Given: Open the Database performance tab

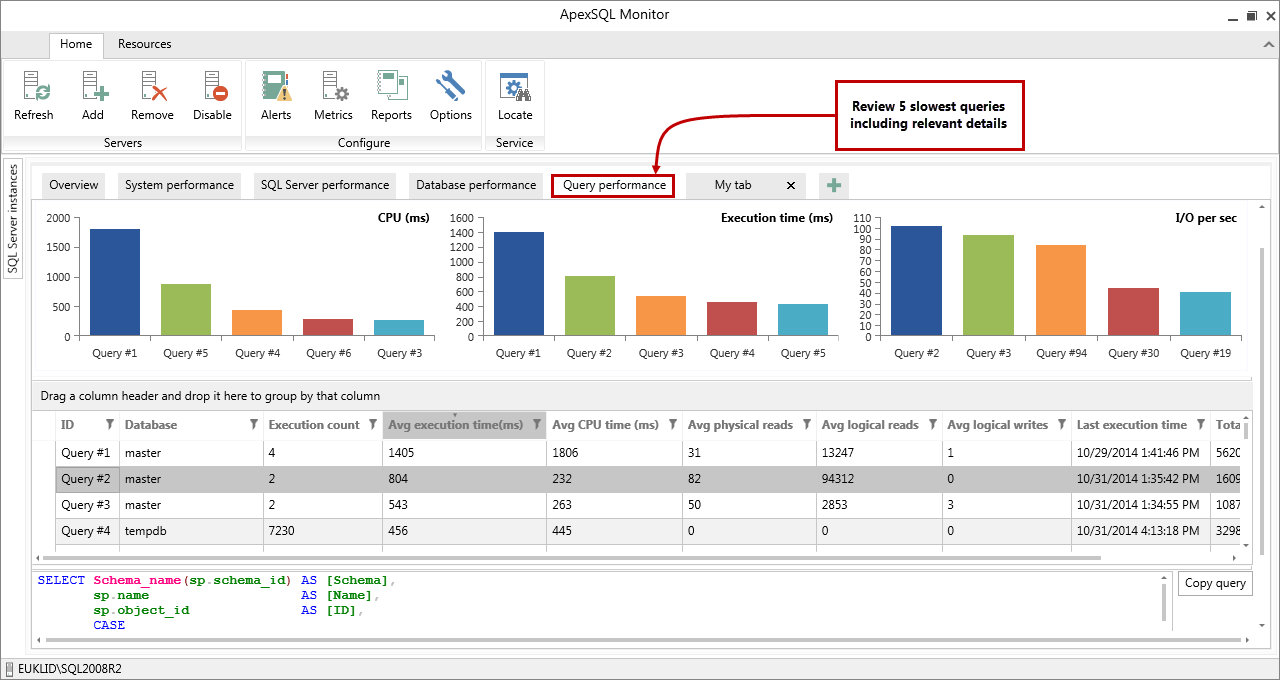Looking at the screenshot, I should [476, 185].
